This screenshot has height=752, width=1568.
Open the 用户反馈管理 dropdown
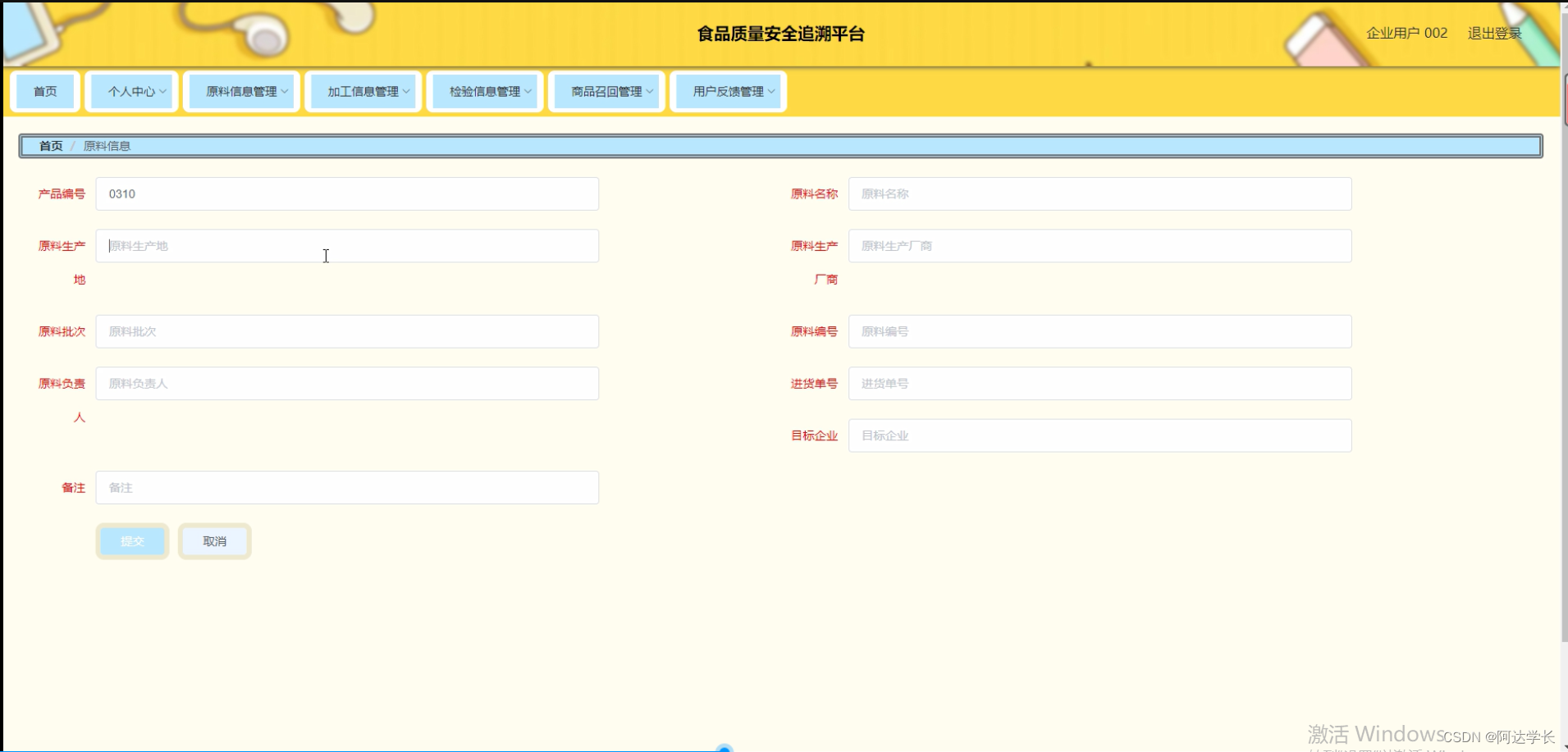click(x=728, y=91)
